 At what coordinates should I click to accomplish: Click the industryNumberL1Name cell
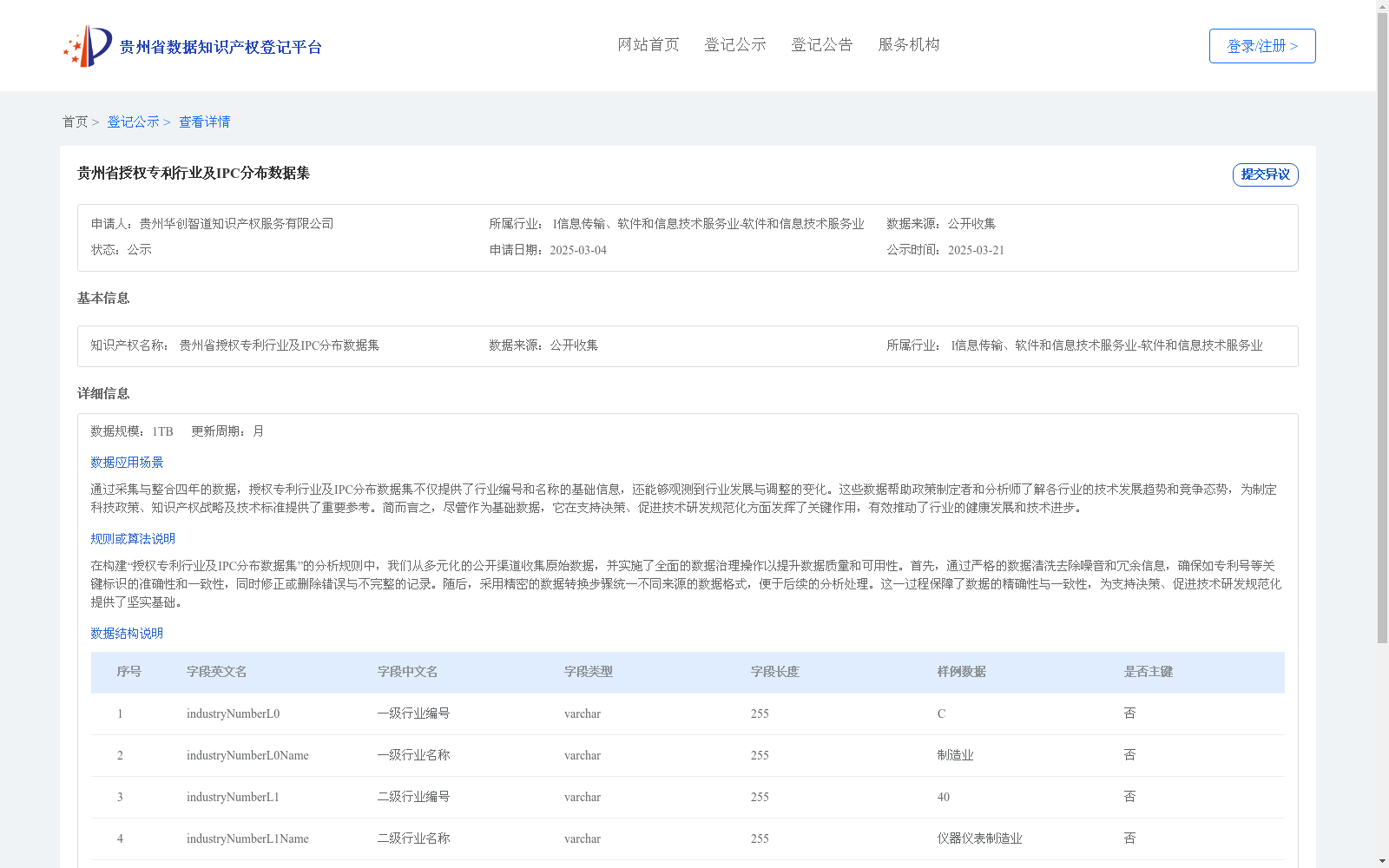[247, 838]
